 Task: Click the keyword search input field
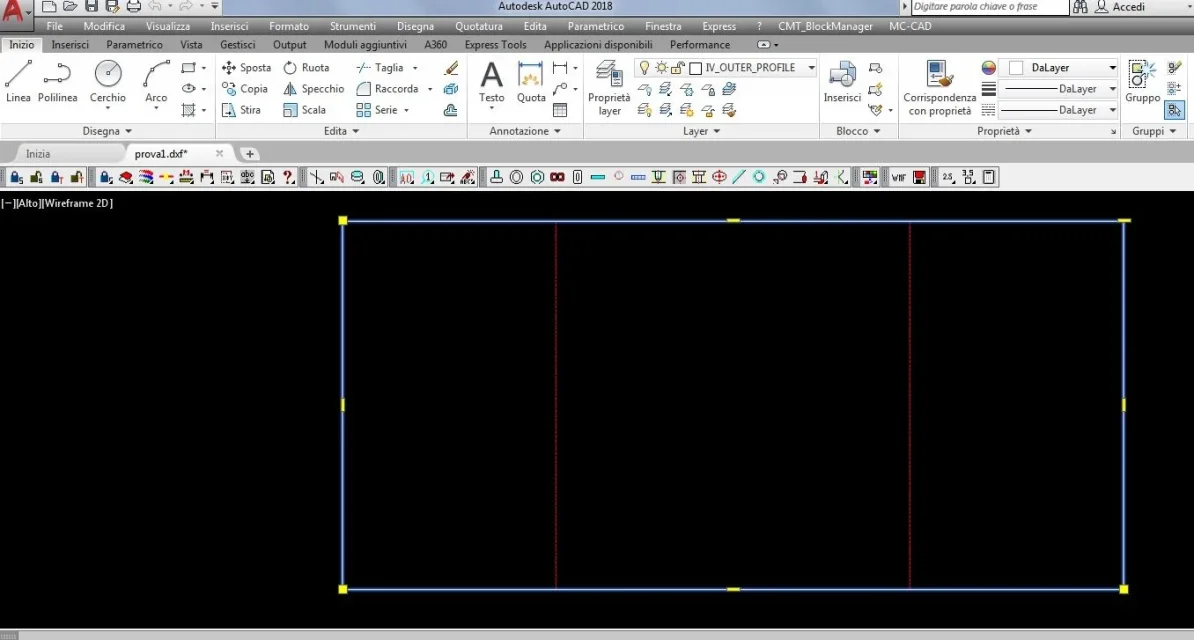coord(989,7)
